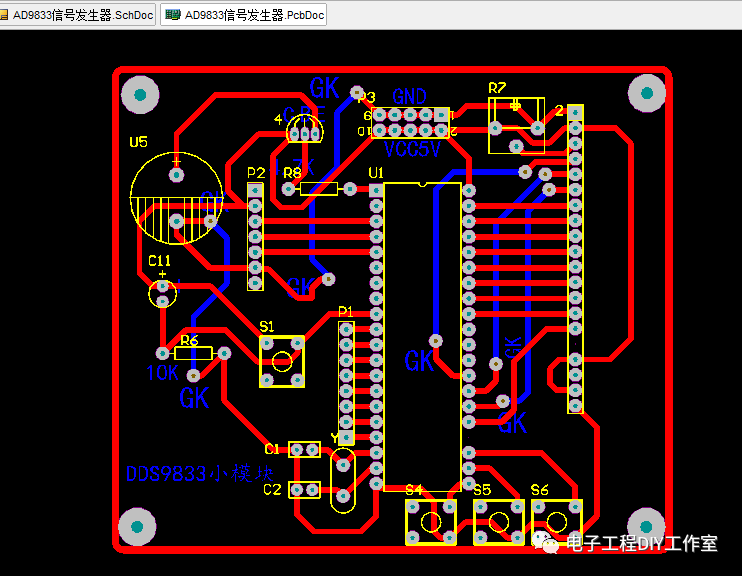Click the R6 resistor label
The image size is (742, 576).
tap(189, 340)
